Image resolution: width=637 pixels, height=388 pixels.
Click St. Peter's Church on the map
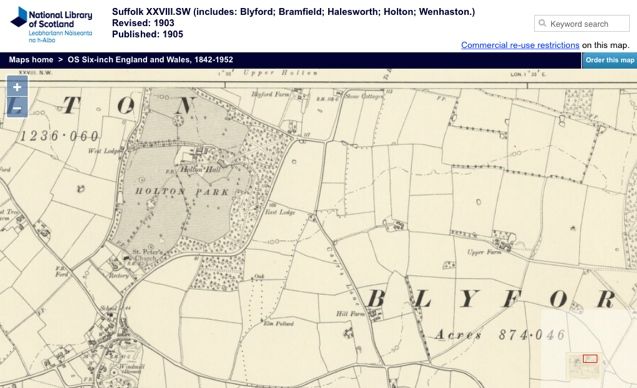pos(147,255)
